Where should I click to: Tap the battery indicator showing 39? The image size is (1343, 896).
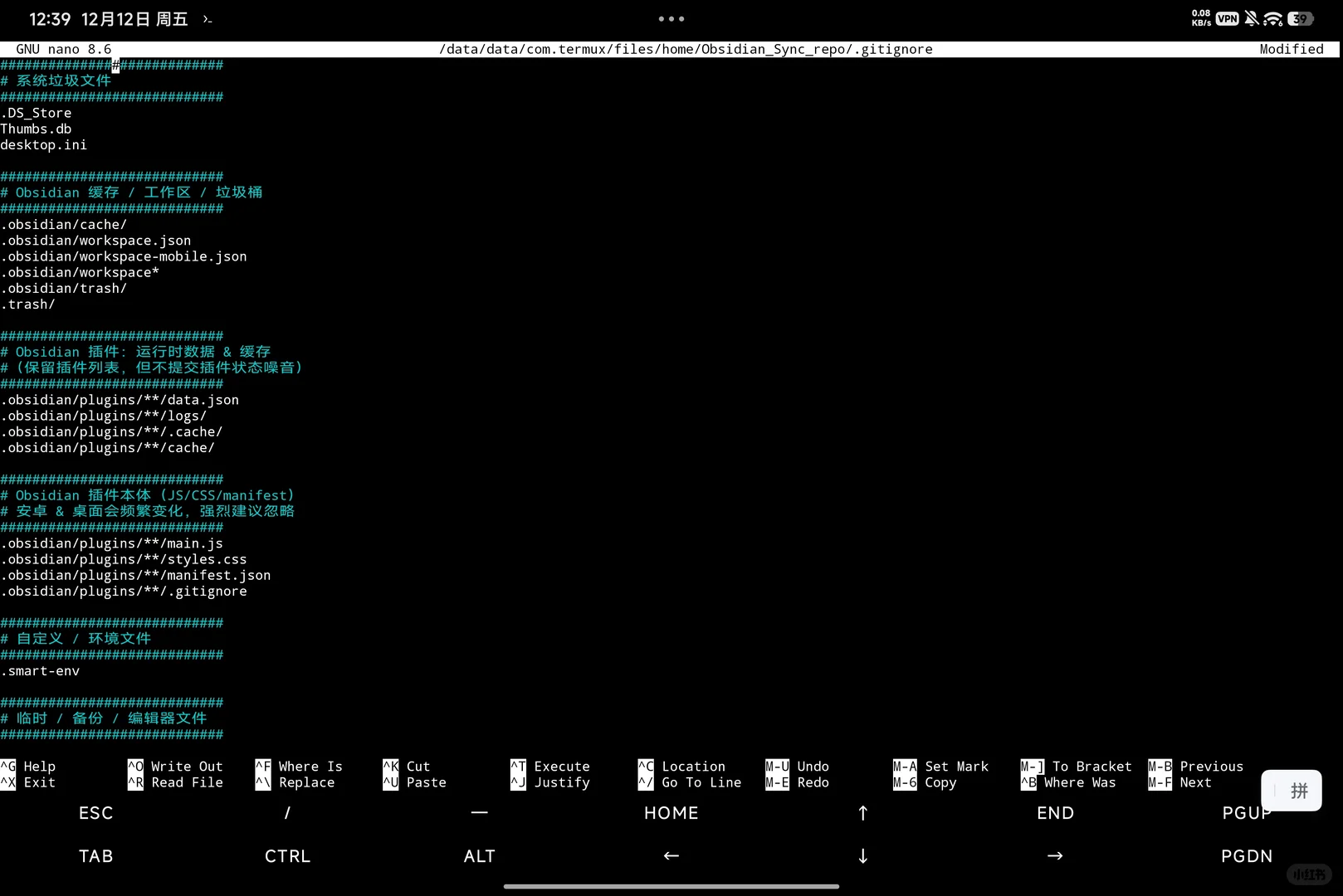tap(1301, 17)
